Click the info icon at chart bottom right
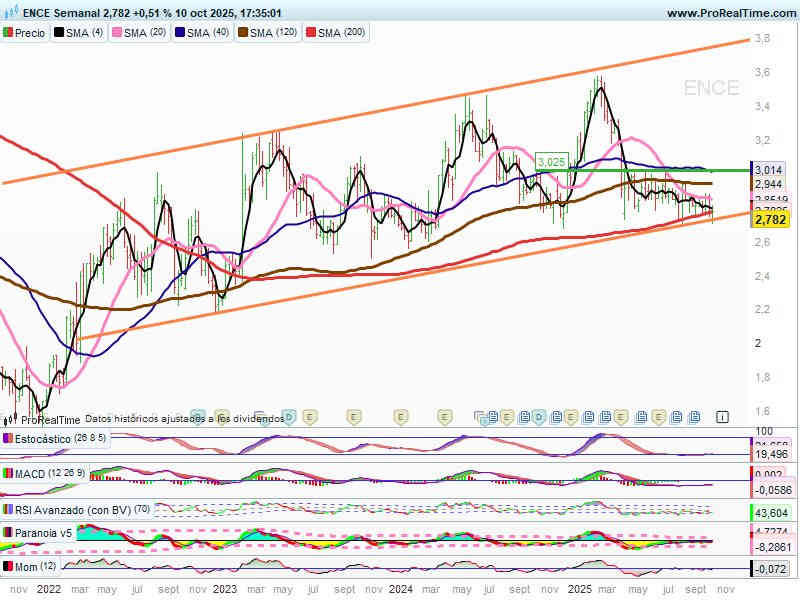The width and height of the screenshot is (800, 600). pos(723,416)
